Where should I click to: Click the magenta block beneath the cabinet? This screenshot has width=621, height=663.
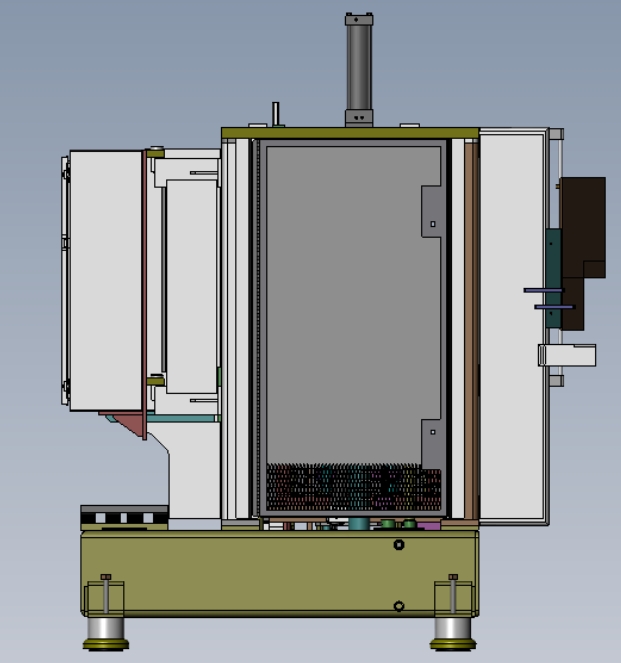tap(428, 526)
